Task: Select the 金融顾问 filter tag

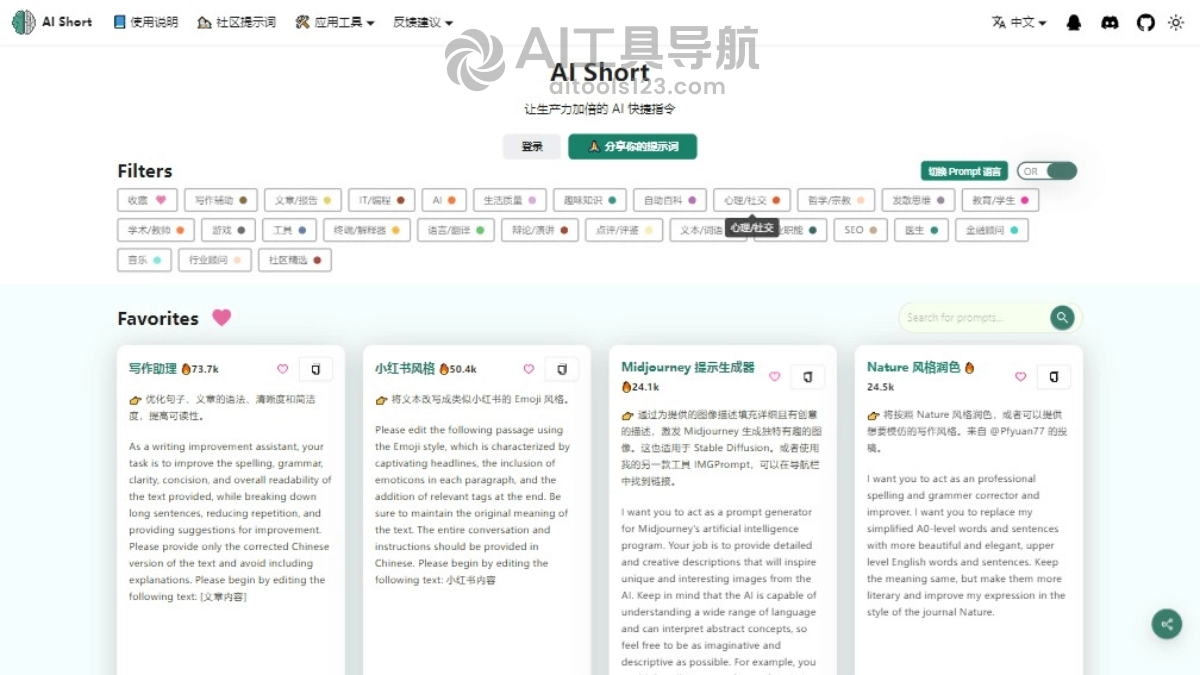Action: tap(991, 230)
